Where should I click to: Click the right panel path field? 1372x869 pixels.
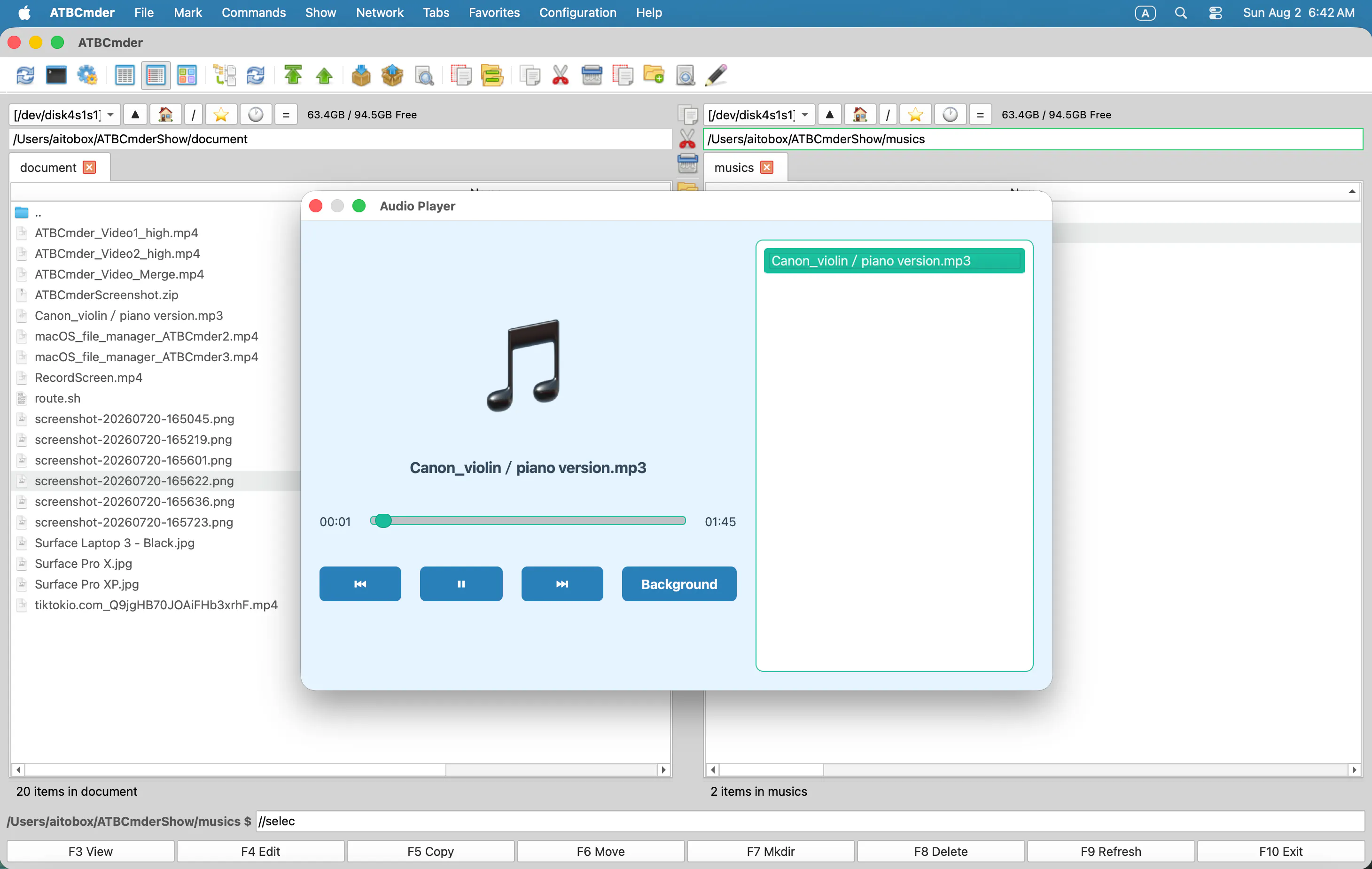[x=1032, y=139]
